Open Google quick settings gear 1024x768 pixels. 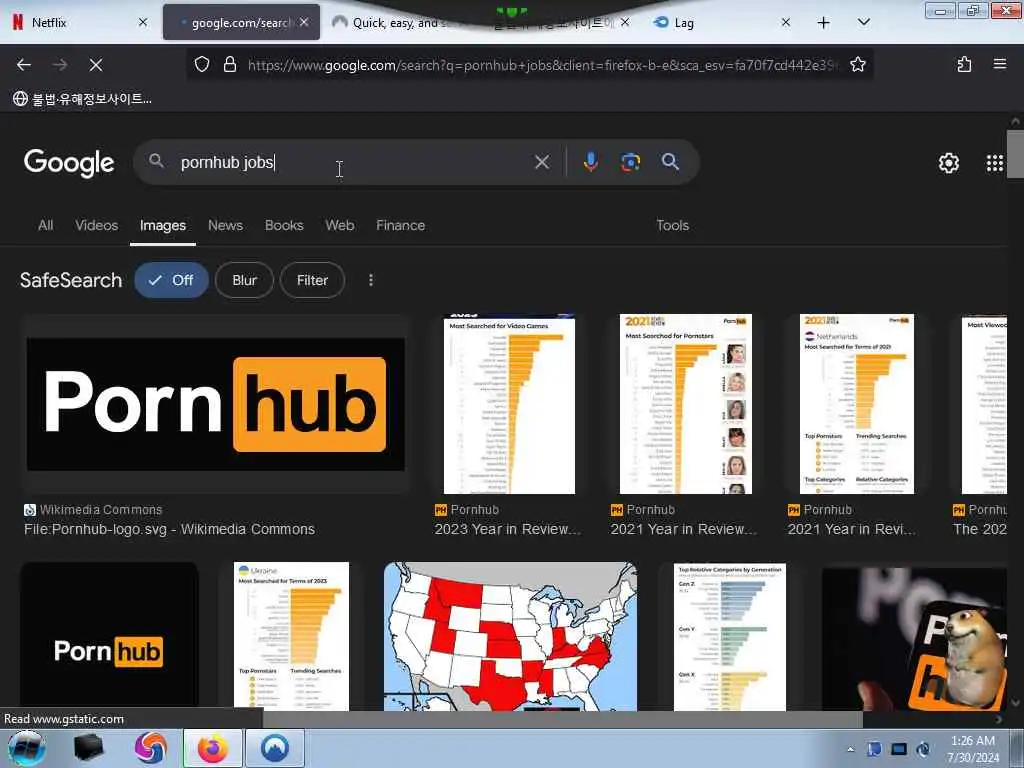(948, 163)
